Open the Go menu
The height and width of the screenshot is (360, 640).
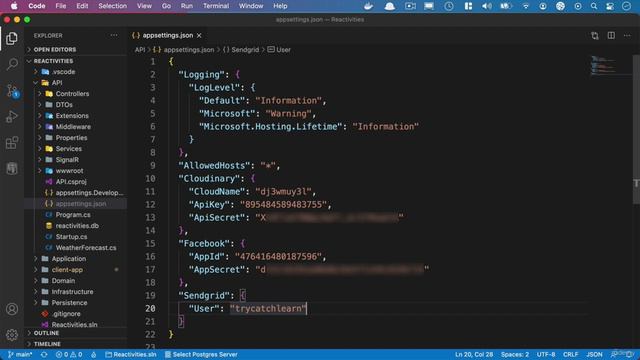(x=166, y=6)
